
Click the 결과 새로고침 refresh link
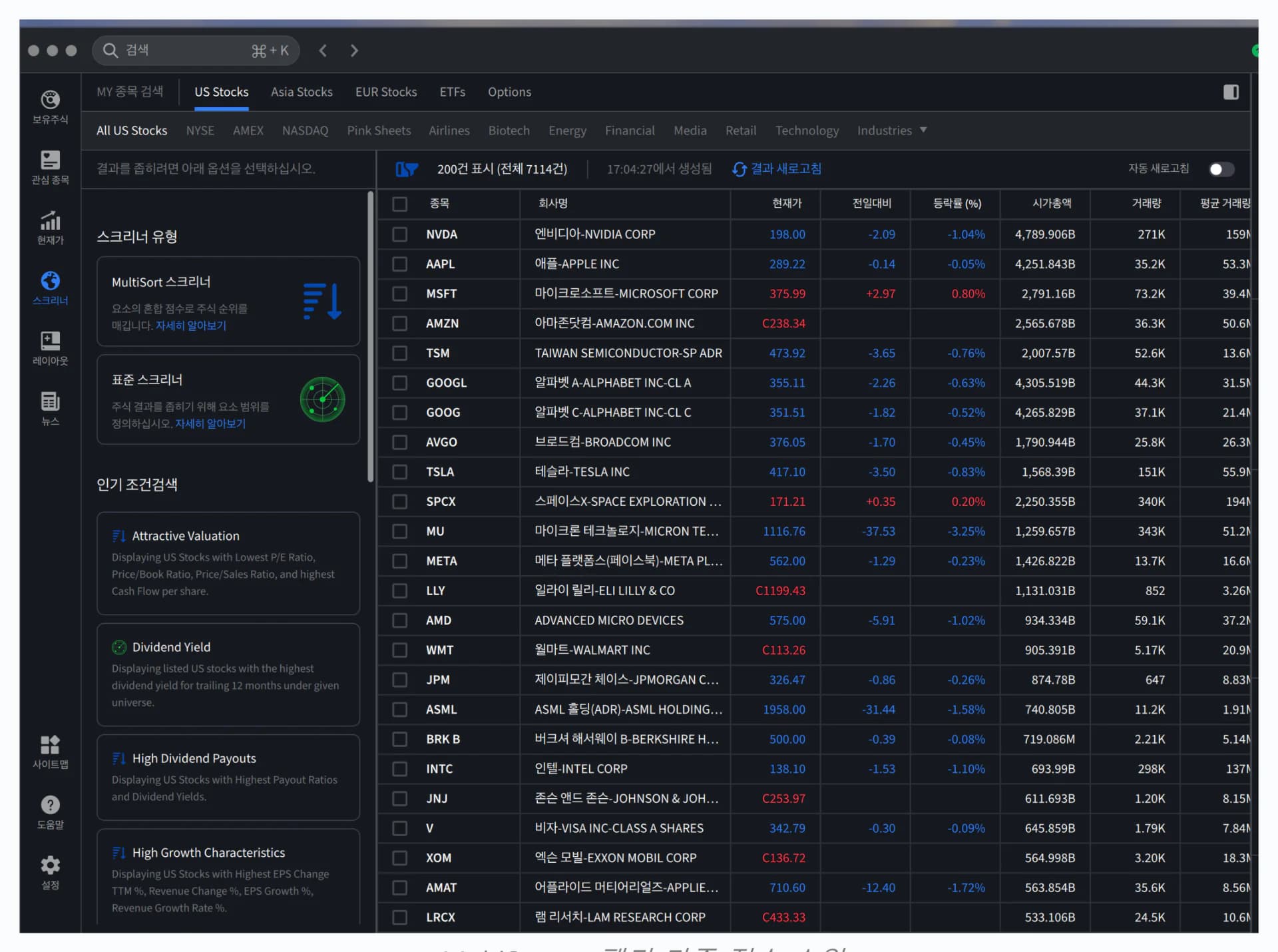(786, 169)
